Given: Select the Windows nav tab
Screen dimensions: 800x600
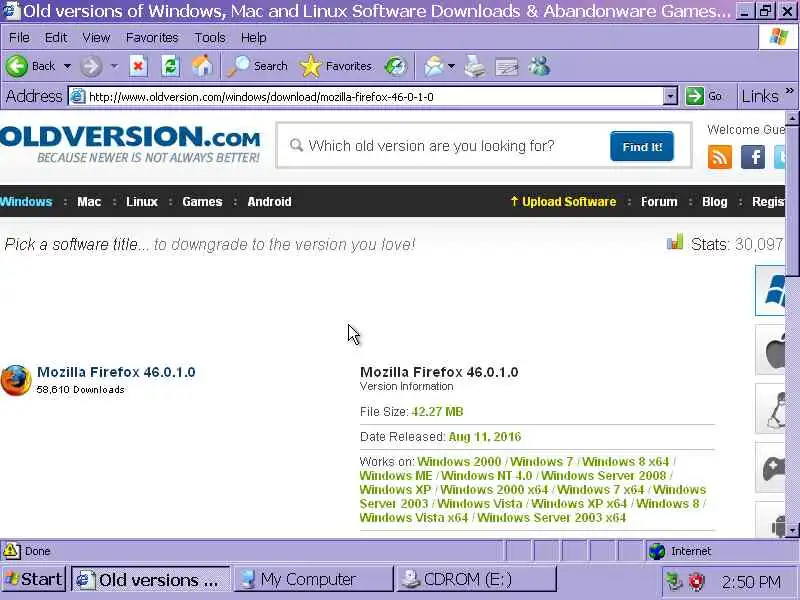Looking at the screenshot, I should (26, 202).
